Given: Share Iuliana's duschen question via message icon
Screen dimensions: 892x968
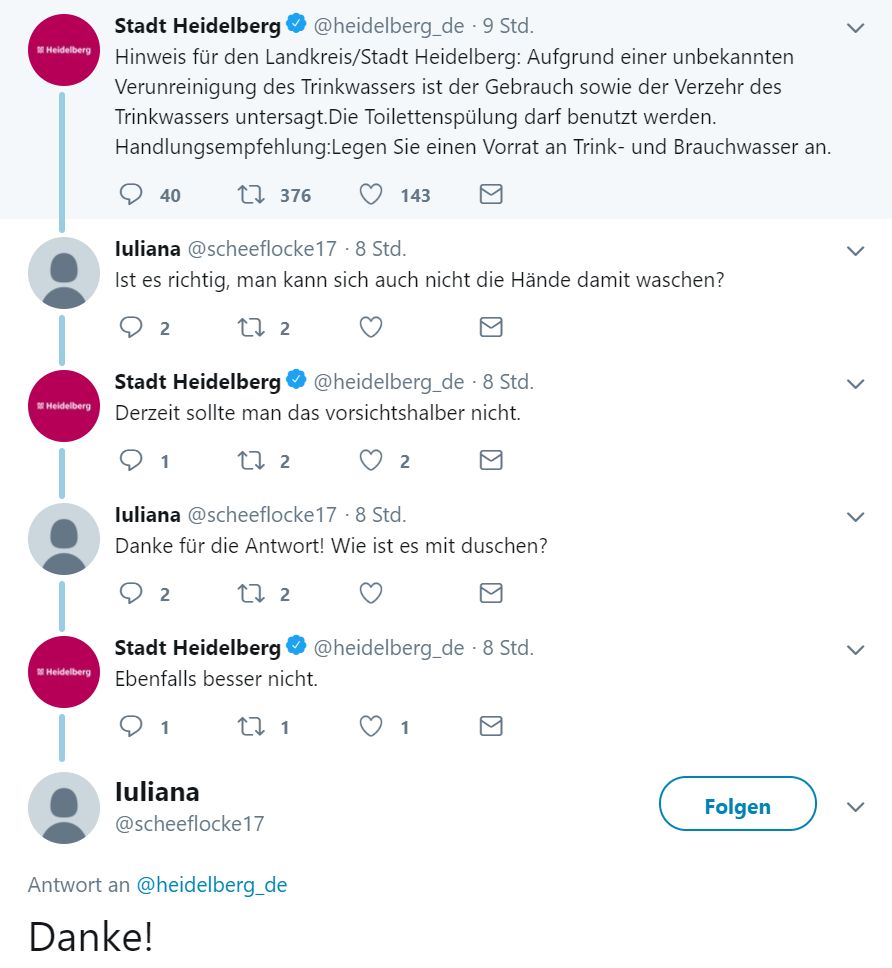Looking at the screenshot, I should point(490,593).
